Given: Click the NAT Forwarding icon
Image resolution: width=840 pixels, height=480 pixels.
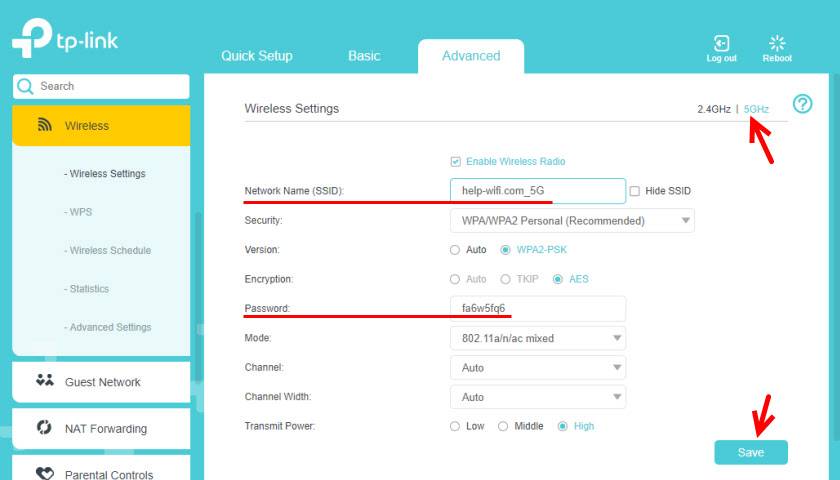Looking at the screenshot, I should pos(44,428).
